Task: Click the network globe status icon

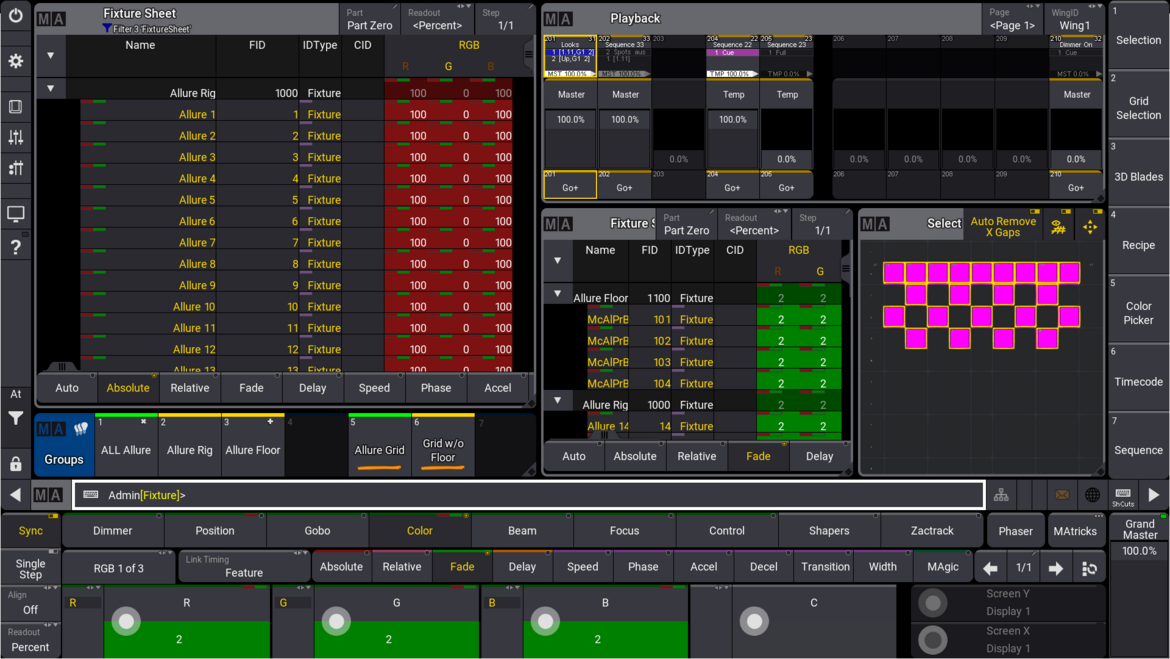Action: (x=1091, y=494)
